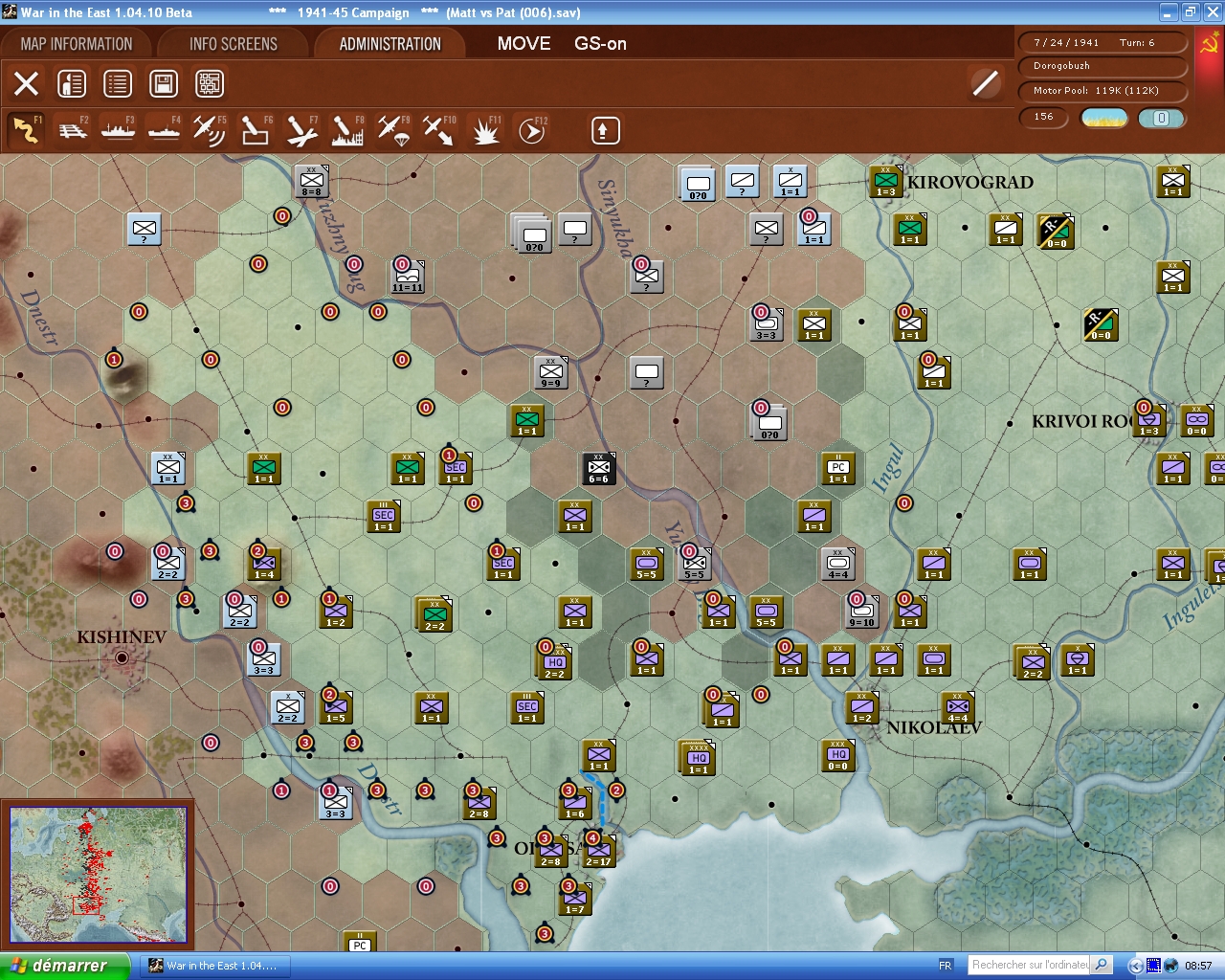Choose the F9 air transport parachute icon
Viewport: 1225px width, 980px height.
coord(393,130)
